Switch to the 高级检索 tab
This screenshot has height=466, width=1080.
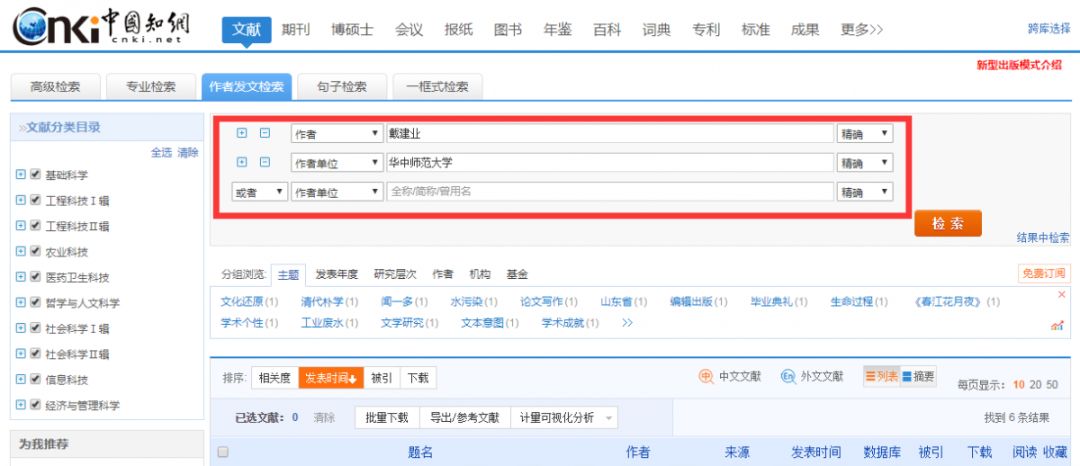coord(55,87)
